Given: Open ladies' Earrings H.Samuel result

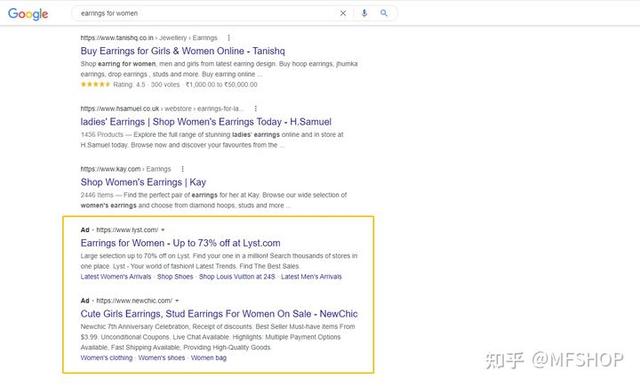Looking at the screenshot, I should (x=206, y=122).
